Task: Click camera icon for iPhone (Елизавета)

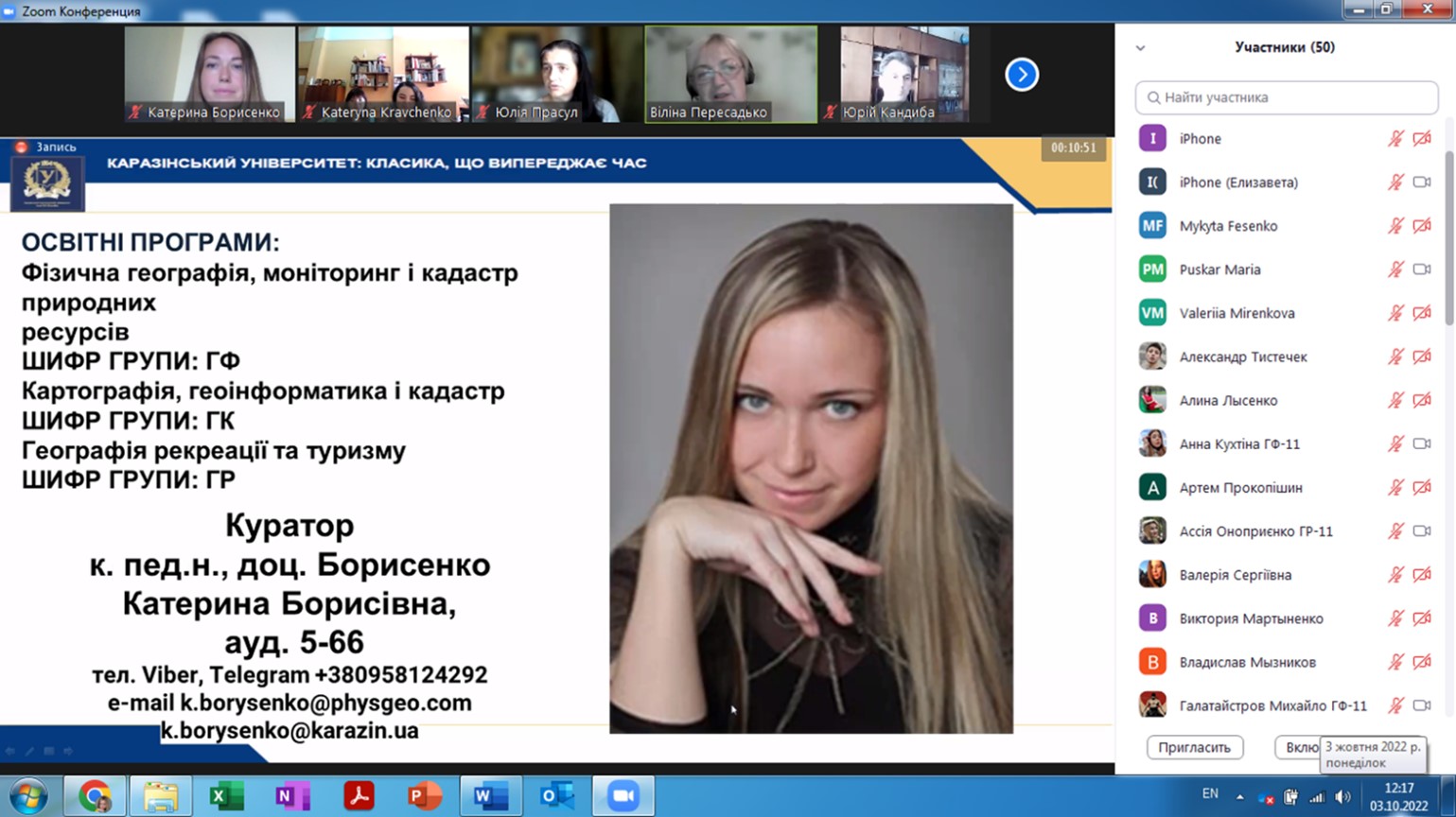Action: (x=1422, y=183)
